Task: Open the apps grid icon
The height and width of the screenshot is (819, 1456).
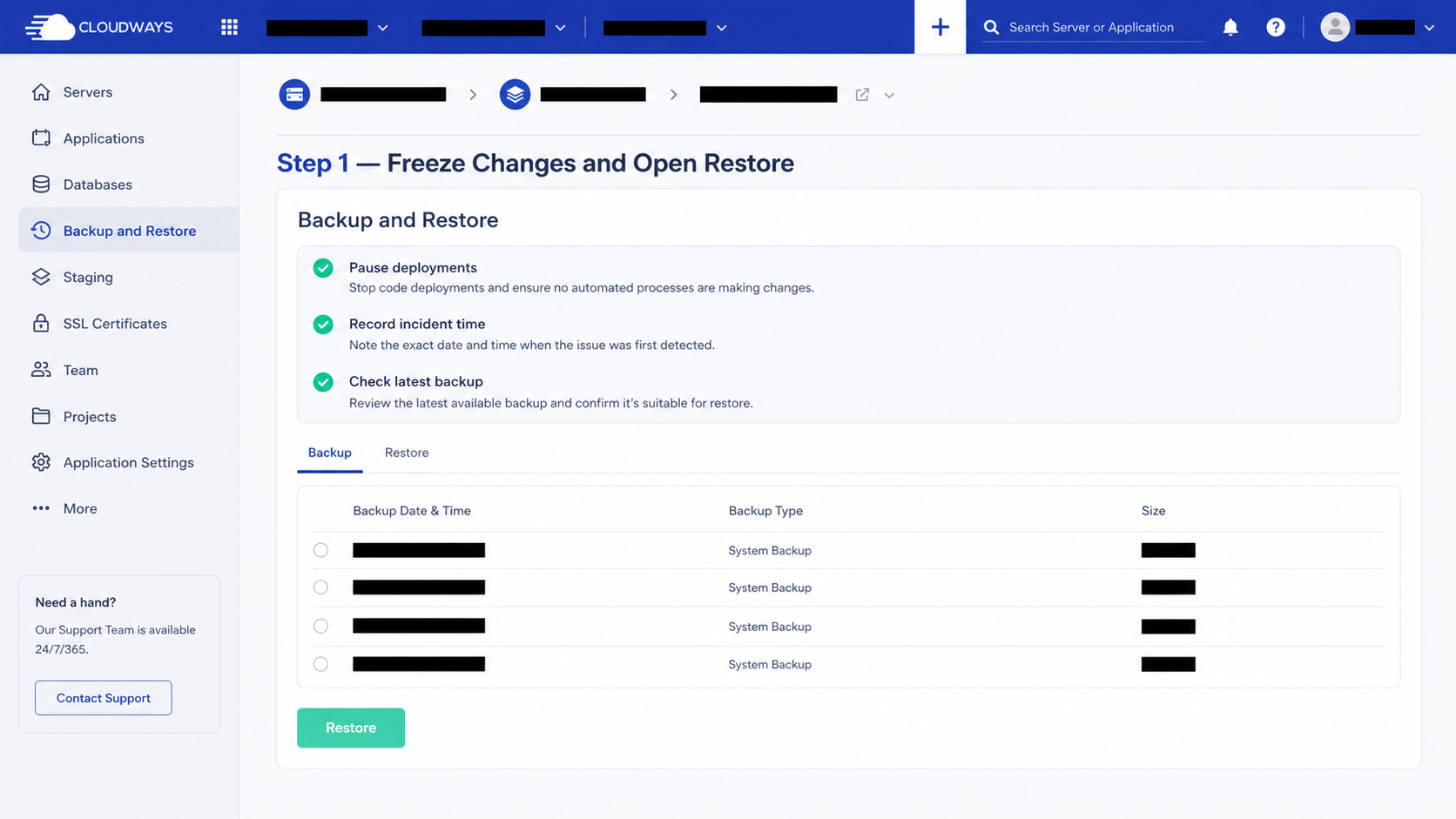Action: (229, 27)
